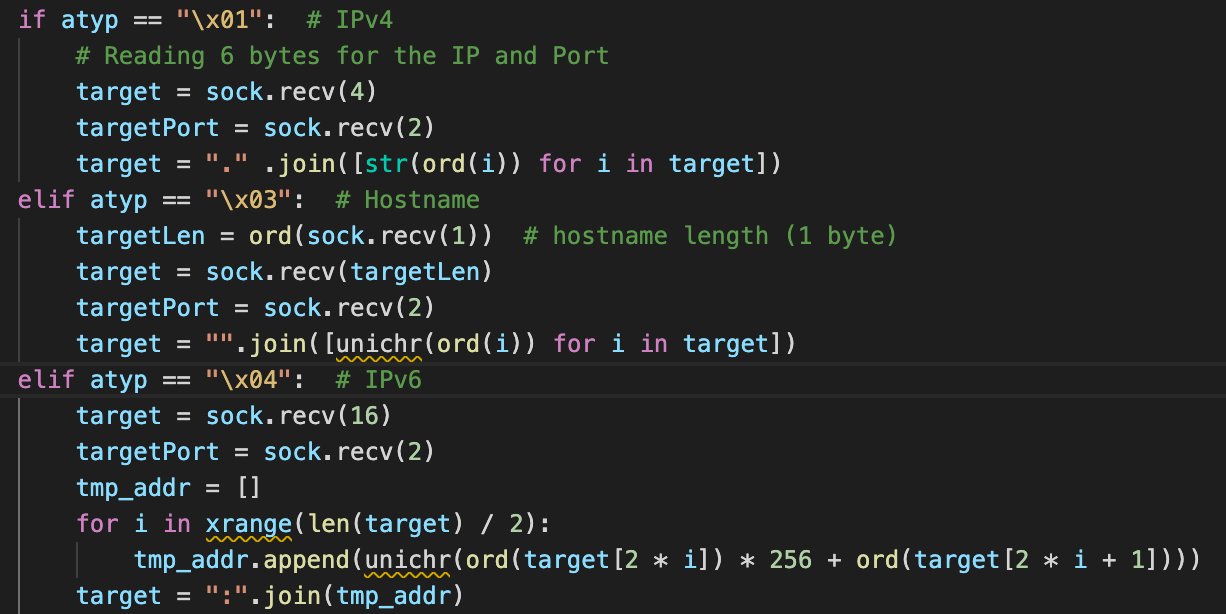
Task: Click the targetLen variable assignment
Action: click(x=126, y=236)
